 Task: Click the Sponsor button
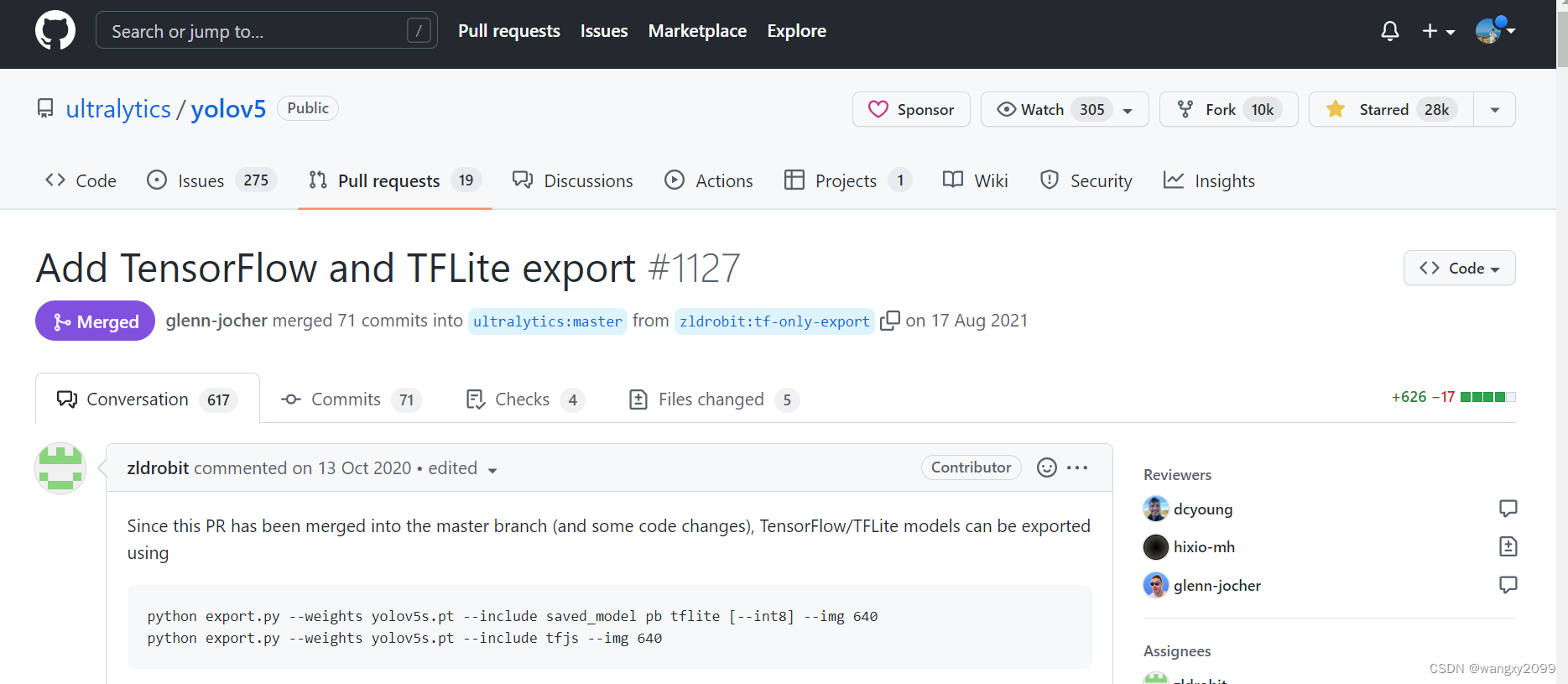[911, 109]
